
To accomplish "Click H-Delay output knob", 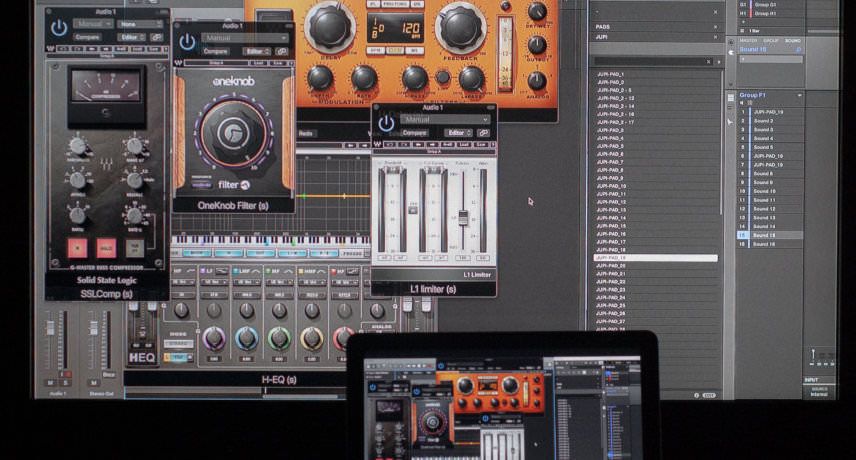I will (537, 45).
